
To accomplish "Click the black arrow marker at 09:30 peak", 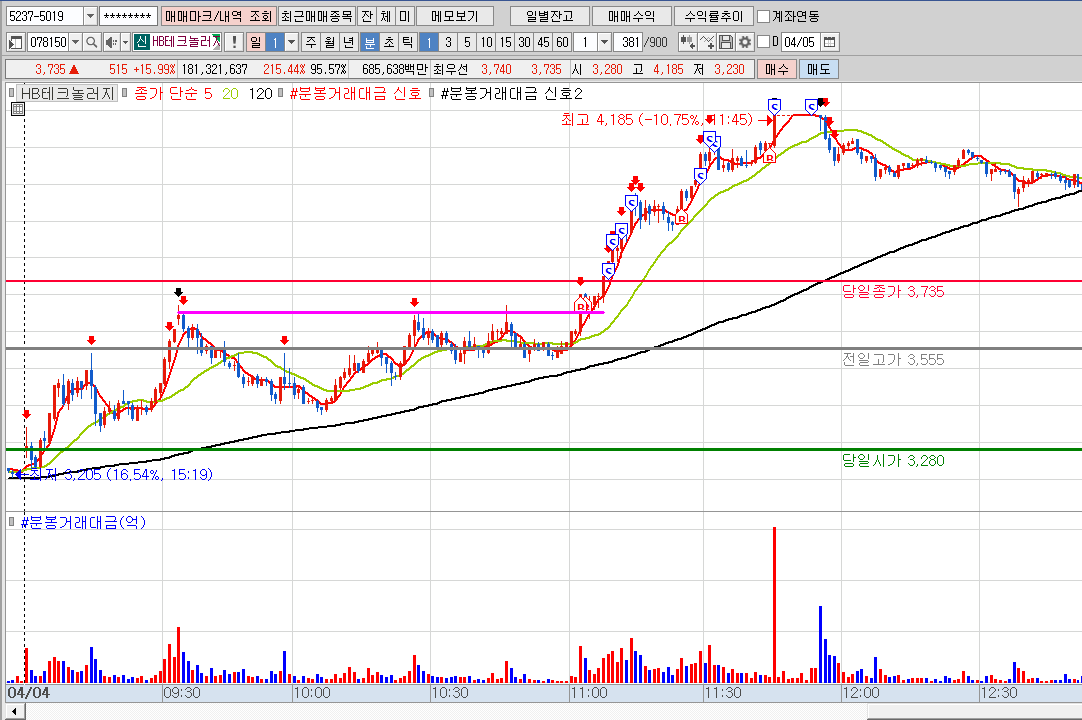I will pos(178,293).
